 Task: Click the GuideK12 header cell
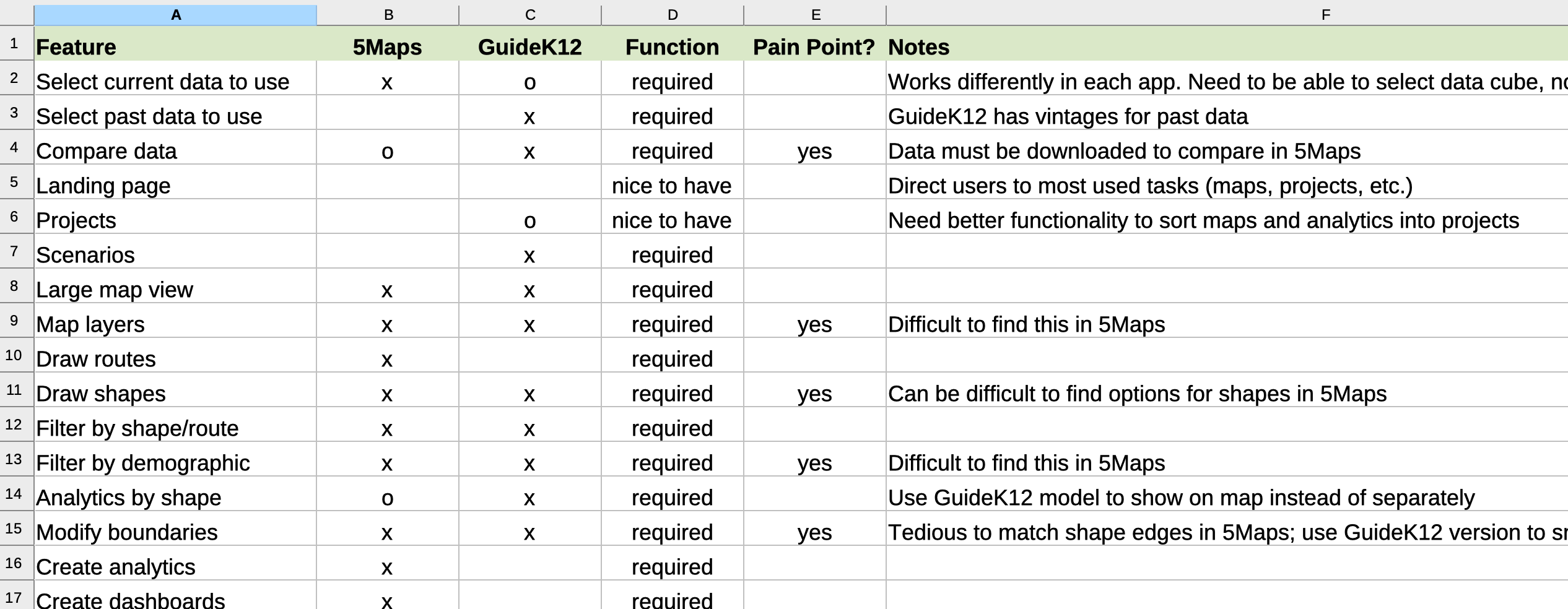pyautogui.click(x=529, y=46)
